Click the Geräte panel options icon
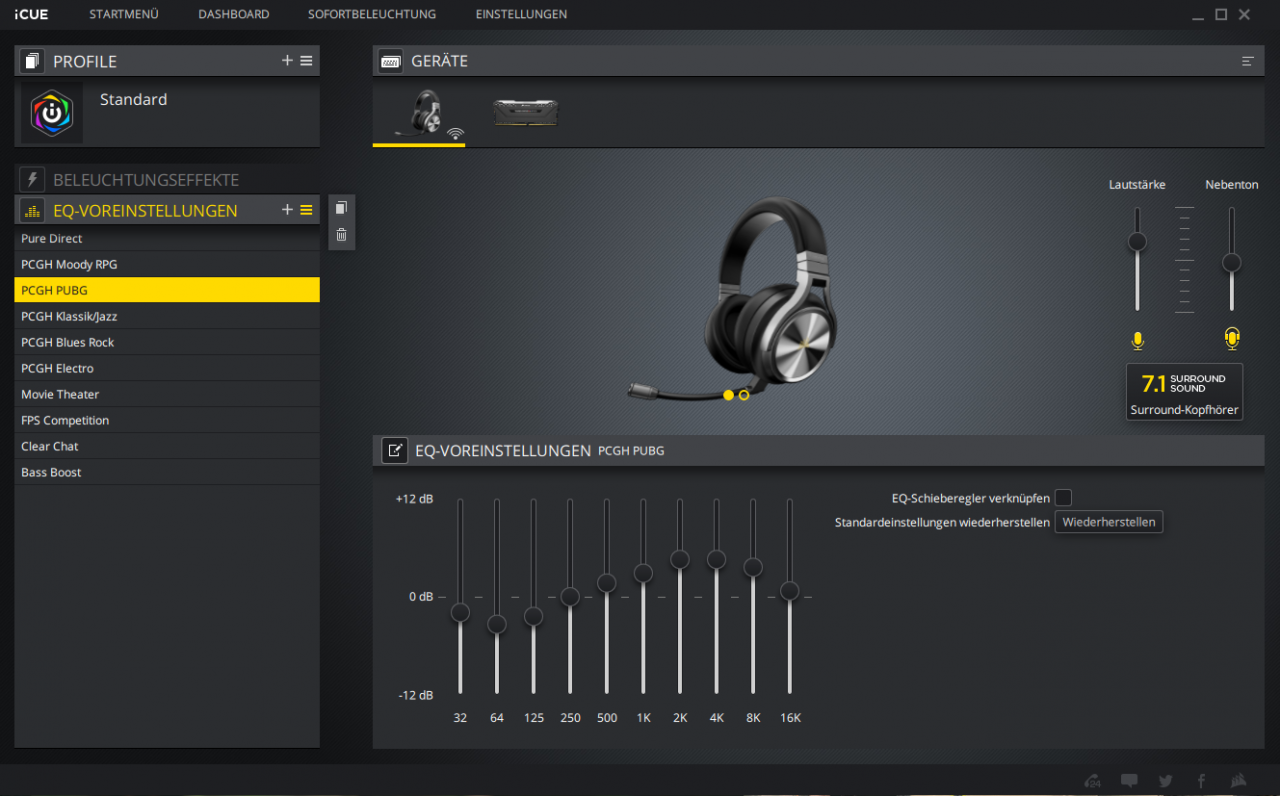The height and width of the screenshot is (796, 1280). coord(1248,61)
